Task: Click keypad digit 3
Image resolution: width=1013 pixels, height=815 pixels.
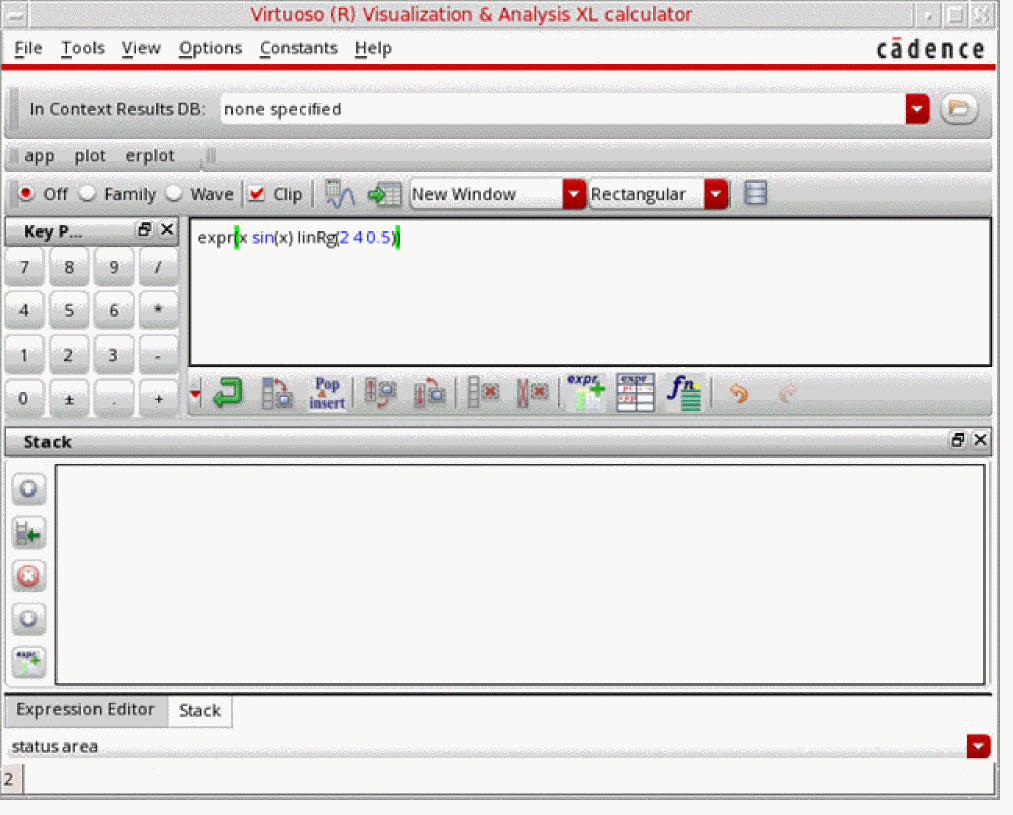Action: coord(114,355)
